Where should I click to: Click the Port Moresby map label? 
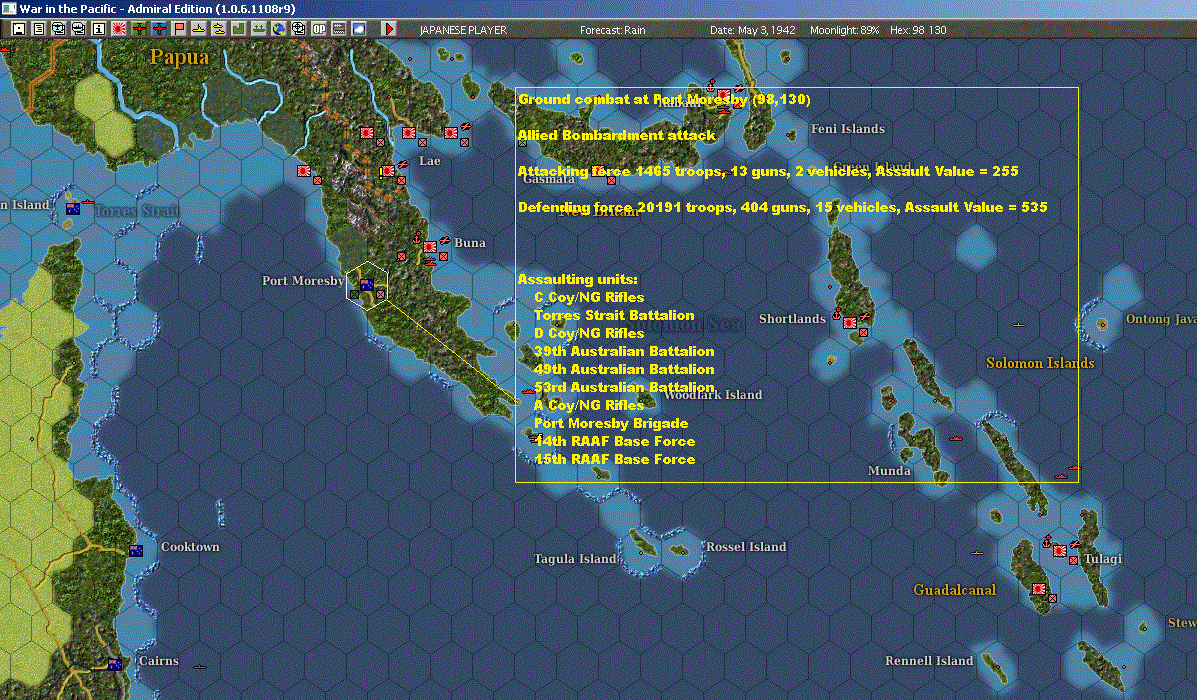(302, 281)
